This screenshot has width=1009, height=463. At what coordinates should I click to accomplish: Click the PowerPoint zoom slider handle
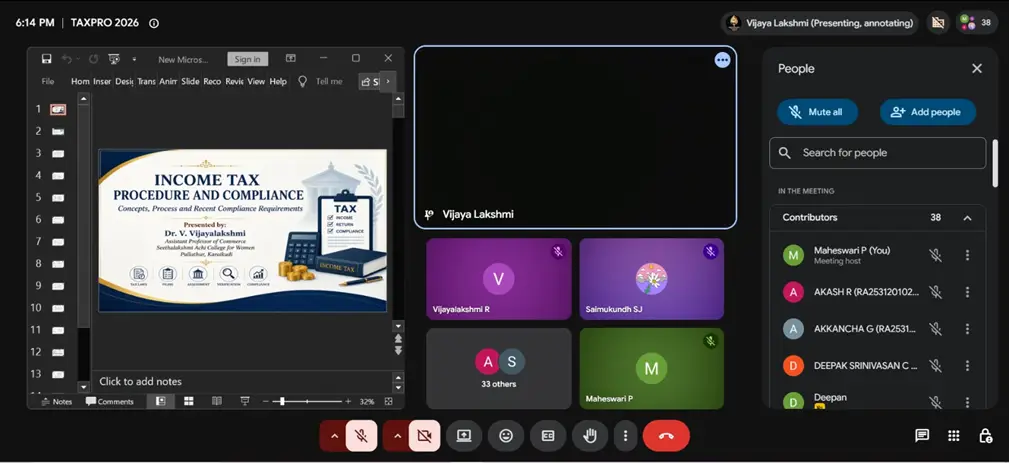tap(282, 401)
